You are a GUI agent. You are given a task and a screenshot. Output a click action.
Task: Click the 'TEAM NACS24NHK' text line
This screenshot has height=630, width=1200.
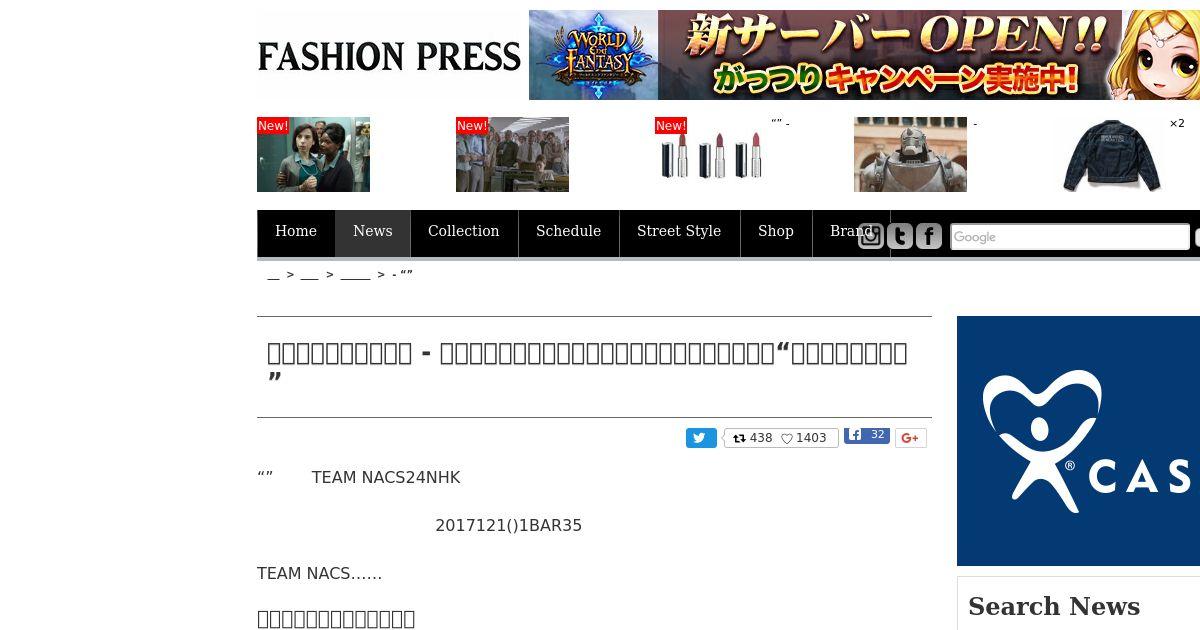click(386, 478)
